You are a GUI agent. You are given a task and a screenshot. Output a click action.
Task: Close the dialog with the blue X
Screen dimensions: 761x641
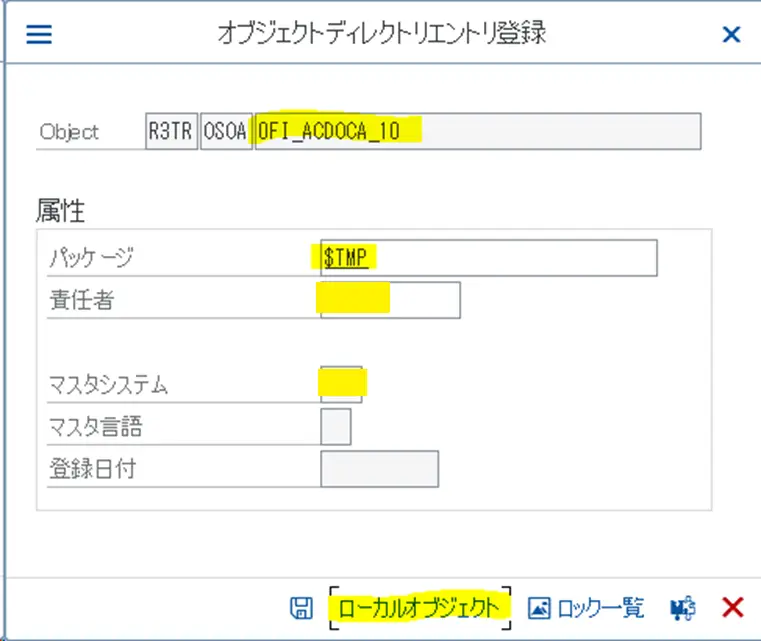731,34
